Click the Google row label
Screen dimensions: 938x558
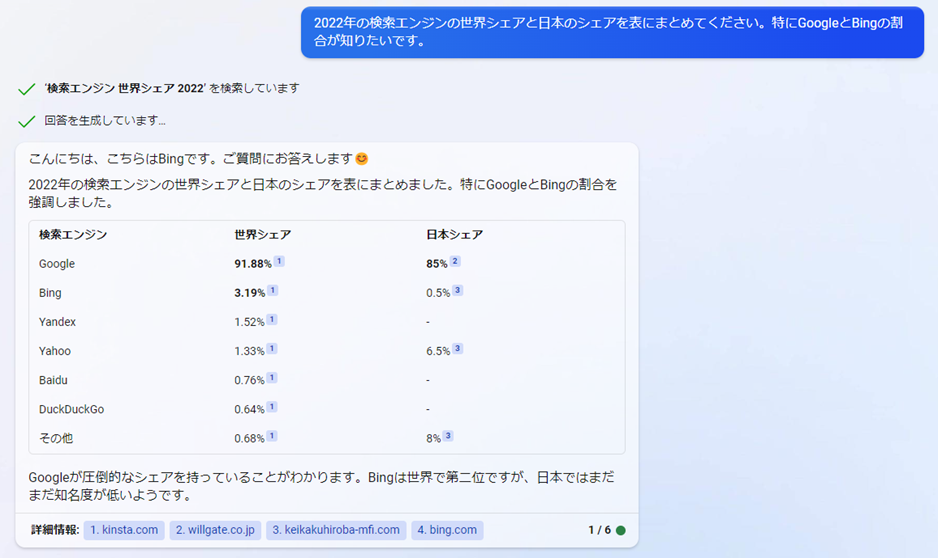57,264
